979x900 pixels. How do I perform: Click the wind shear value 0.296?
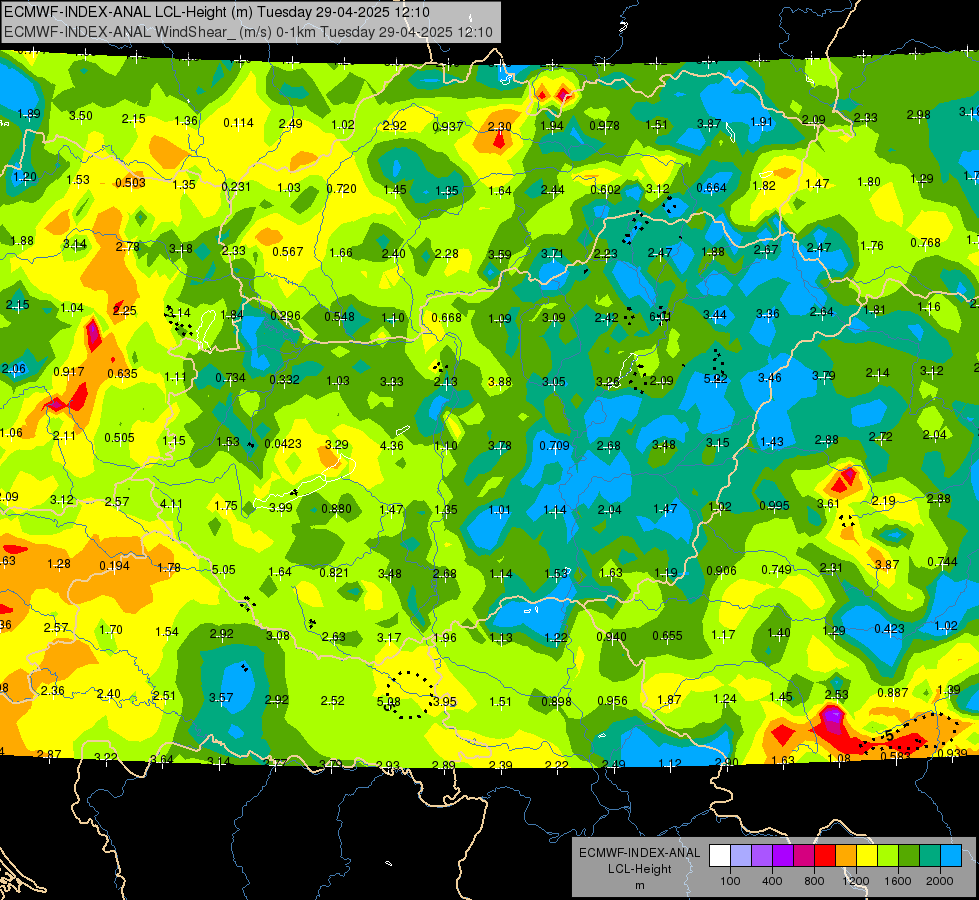(x=285, y=315)
